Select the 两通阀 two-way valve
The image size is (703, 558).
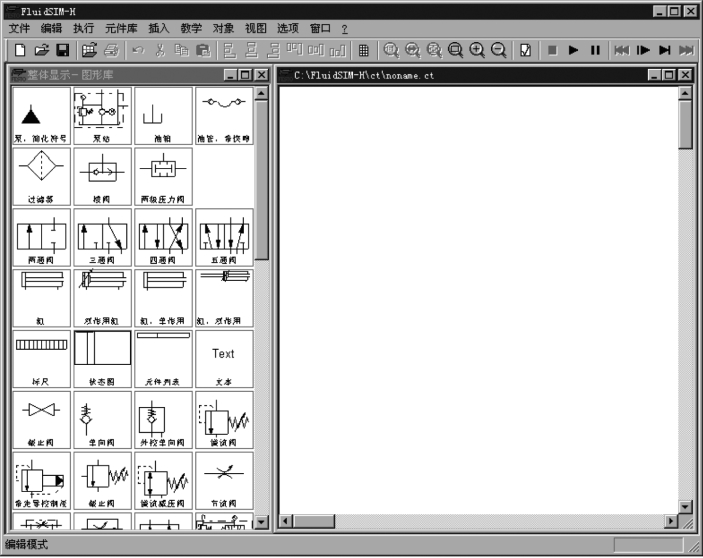tap(41, 238)
